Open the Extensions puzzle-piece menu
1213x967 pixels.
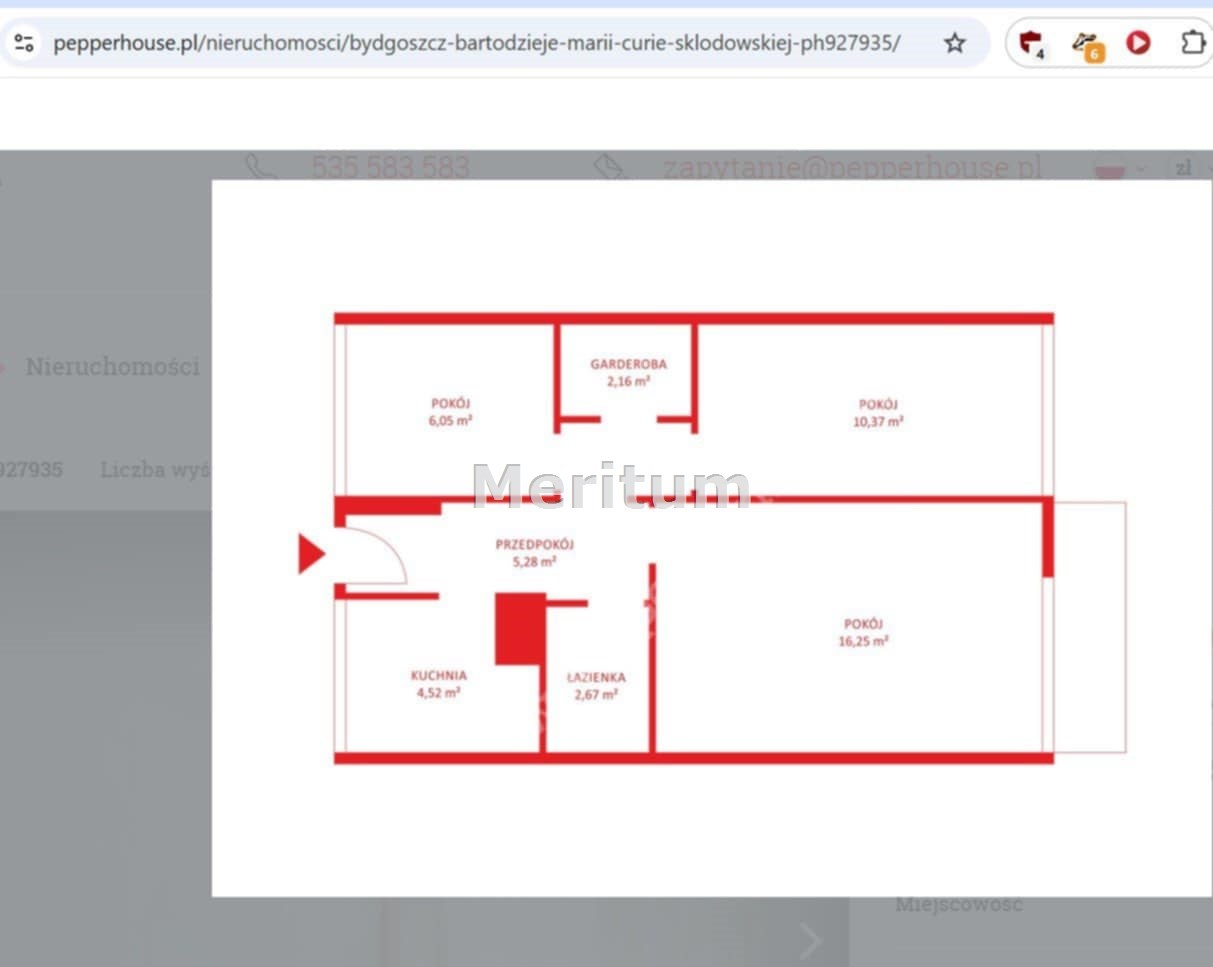click(1191, 43)
